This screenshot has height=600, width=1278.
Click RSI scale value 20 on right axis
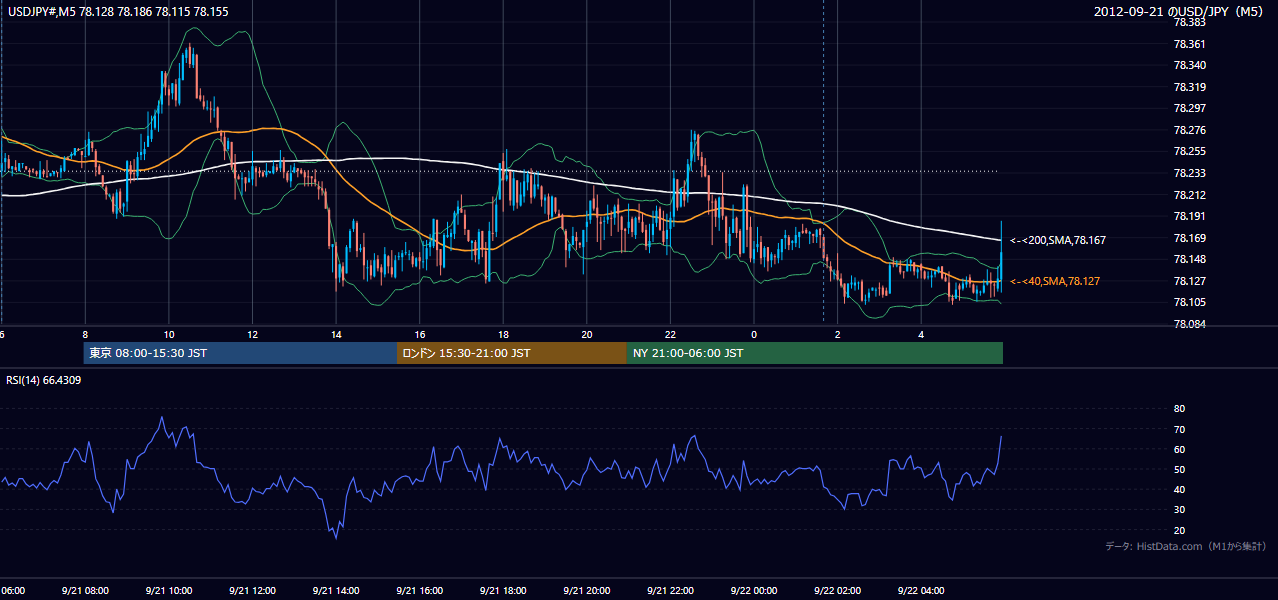[1179, 530]
